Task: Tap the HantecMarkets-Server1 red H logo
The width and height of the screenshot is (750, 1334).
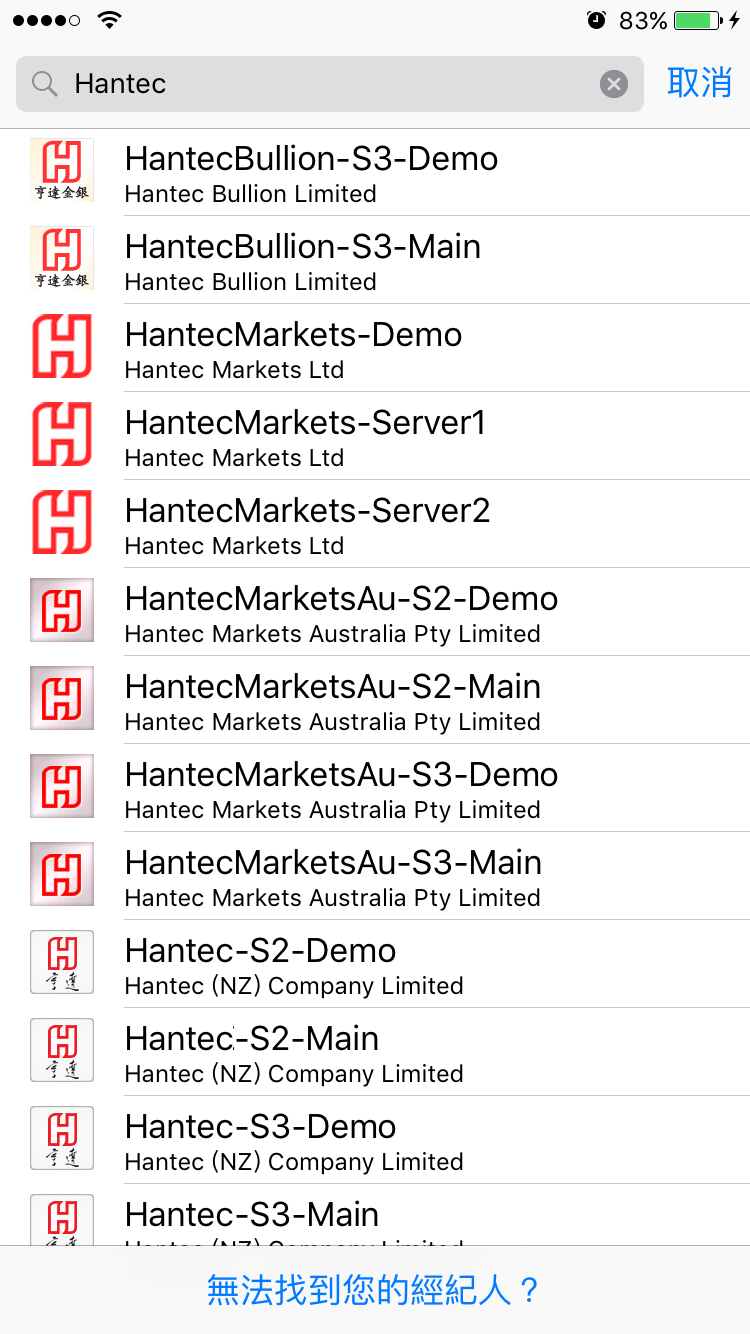Action: pos(62,435)
